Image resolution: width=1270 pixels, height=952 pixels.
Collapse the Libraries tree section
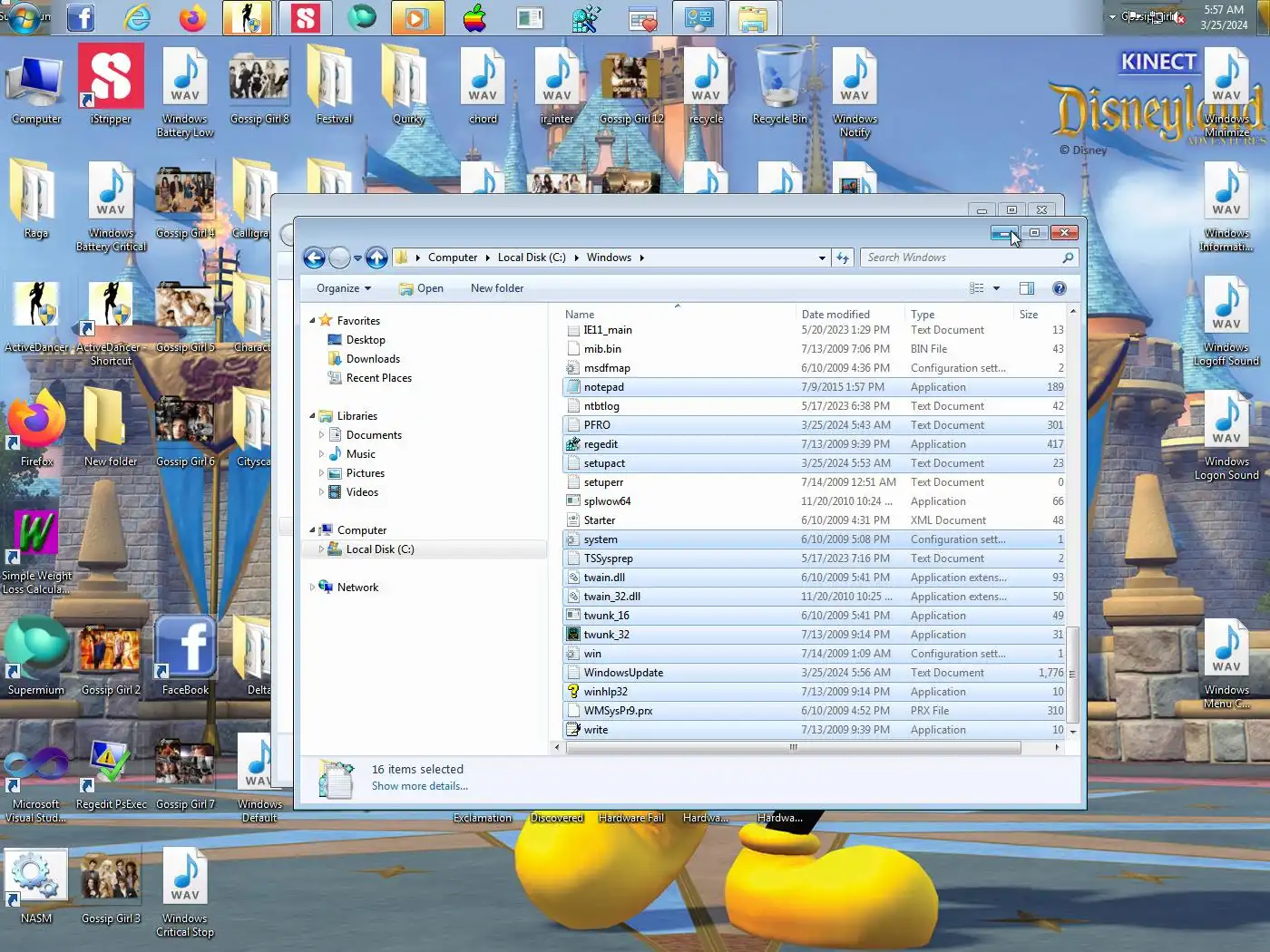(312, 416)
